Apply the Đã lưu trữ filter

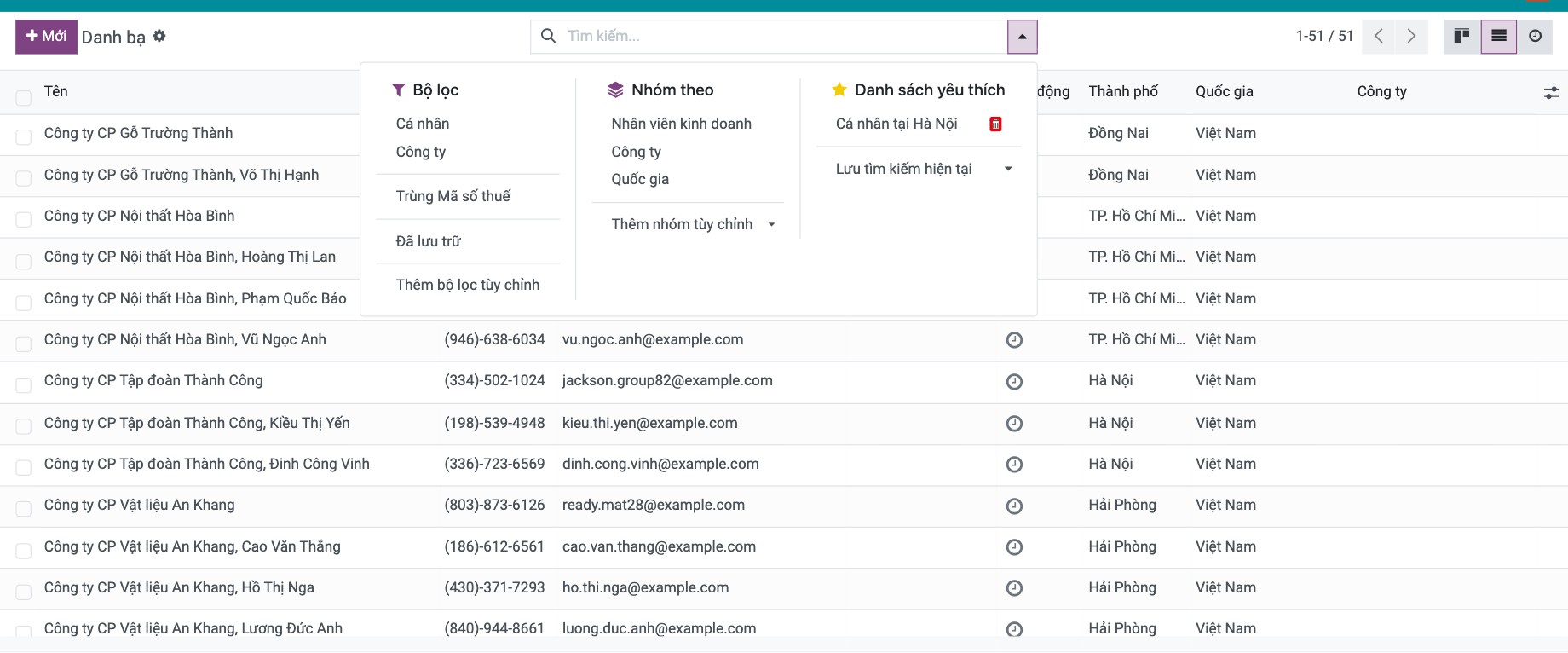(429, 241)
